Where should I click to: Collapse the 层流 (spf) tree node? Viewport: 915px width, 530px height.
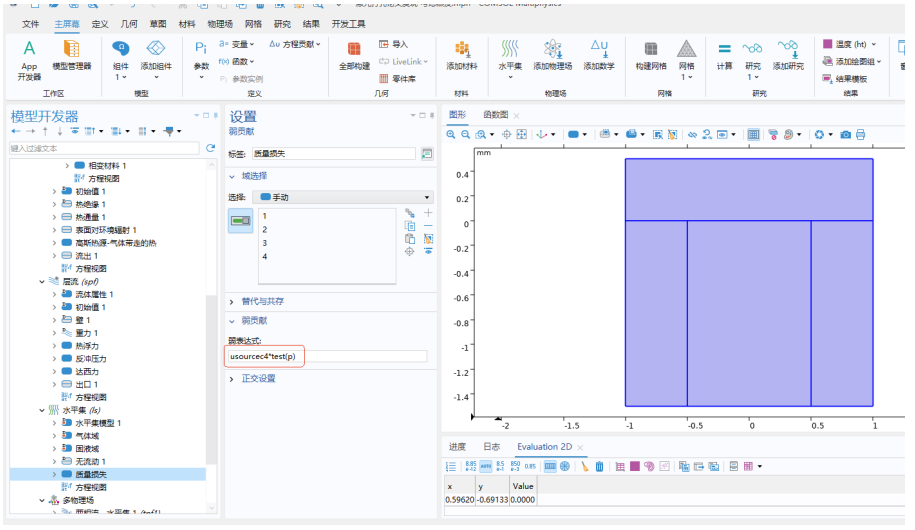[43, 281]
